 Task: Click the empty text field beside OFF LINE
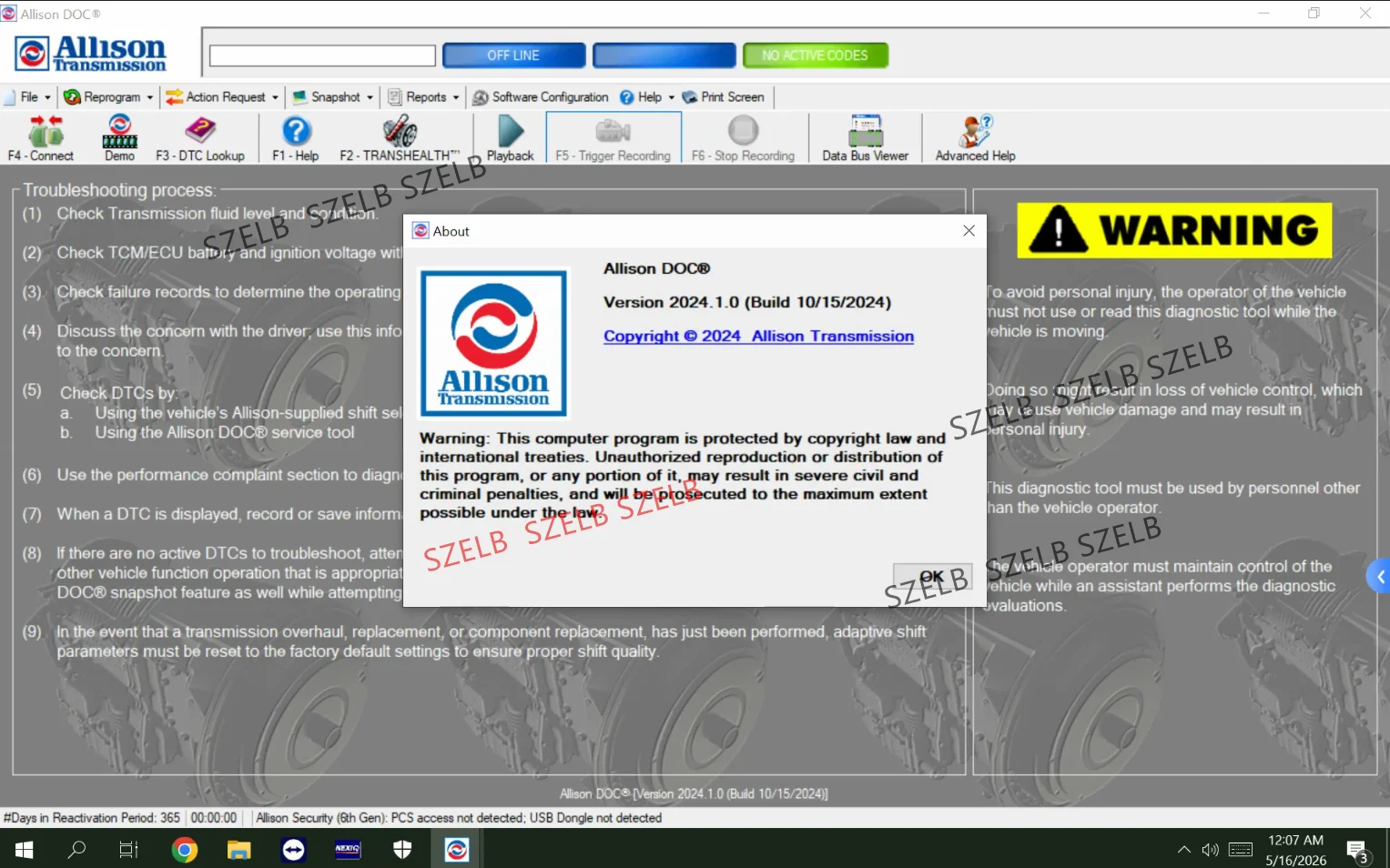322,56
